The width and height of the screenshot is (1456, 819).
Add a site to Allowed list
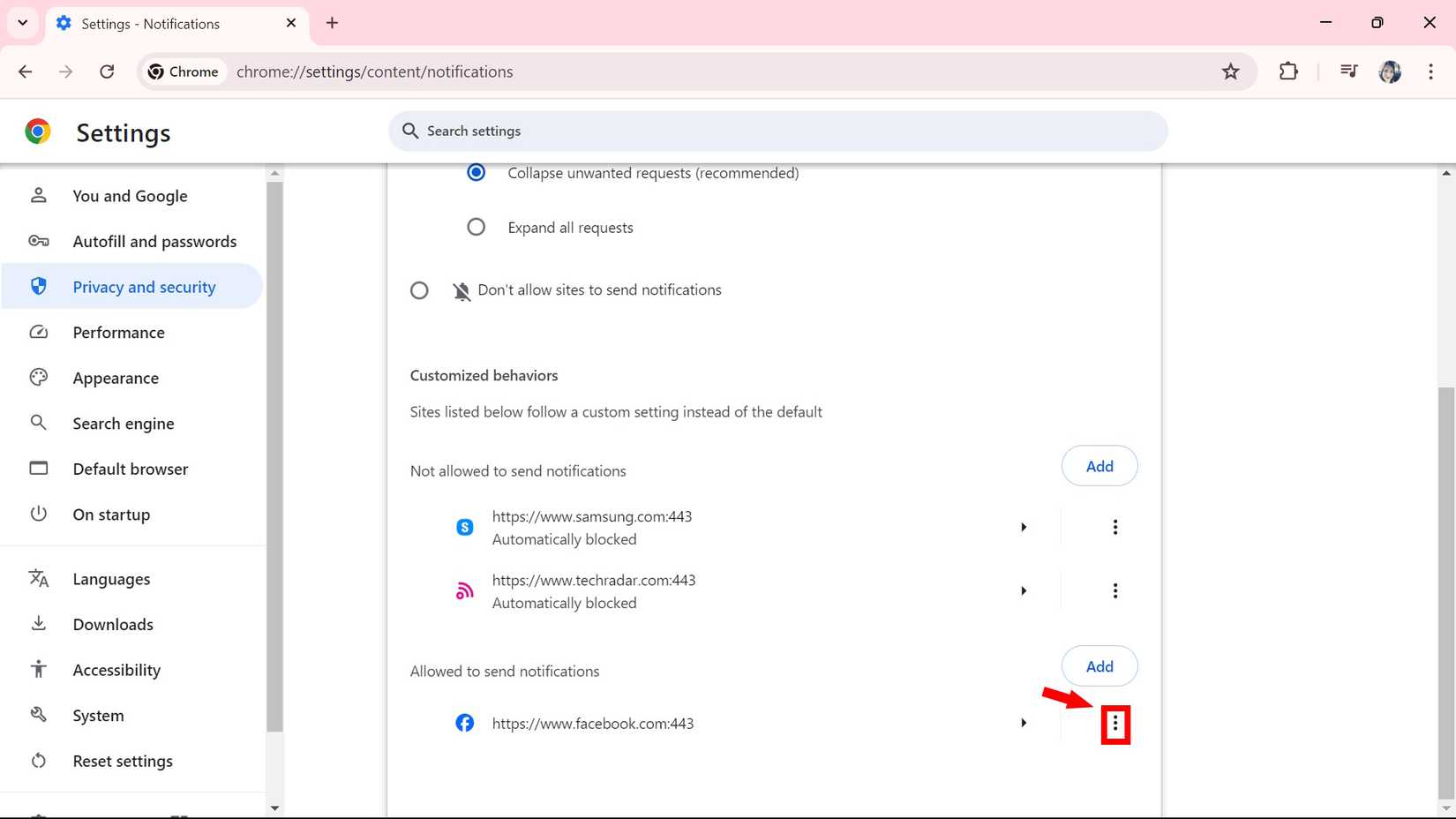click(x=1099, y=666)
